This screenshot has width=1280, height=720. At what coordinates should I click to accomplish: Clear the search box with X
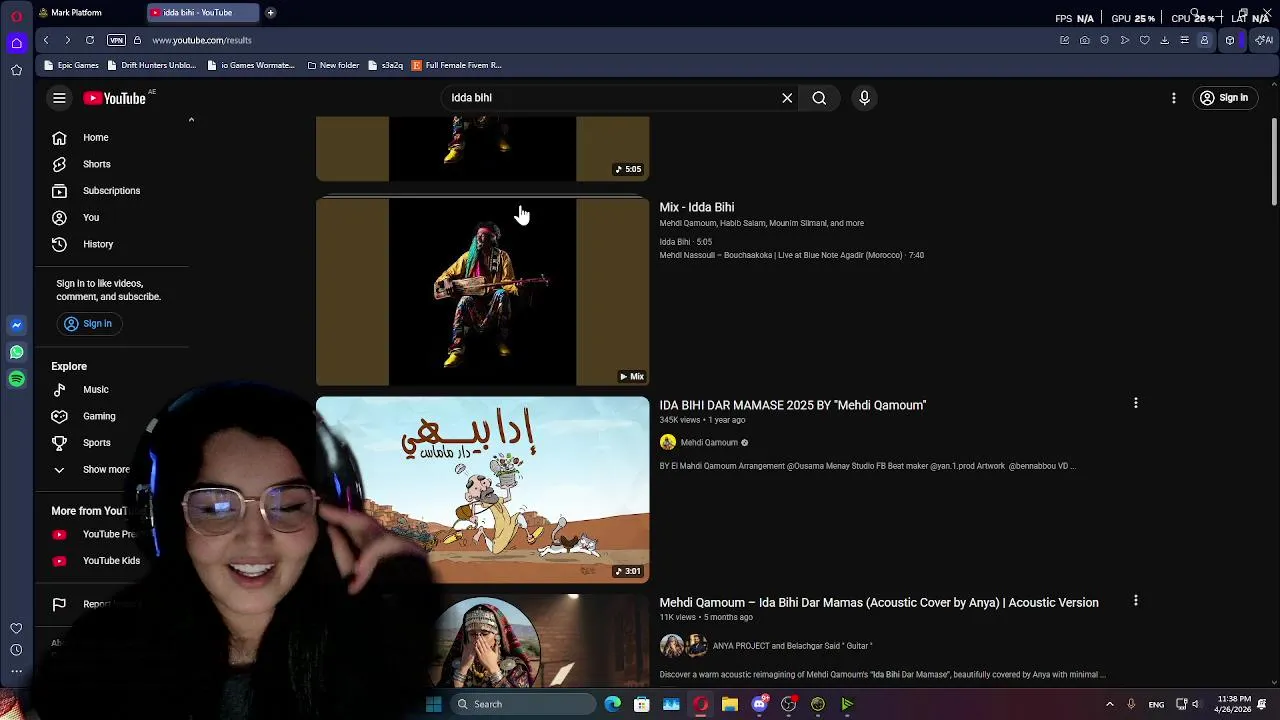click(x=787, y=98)
